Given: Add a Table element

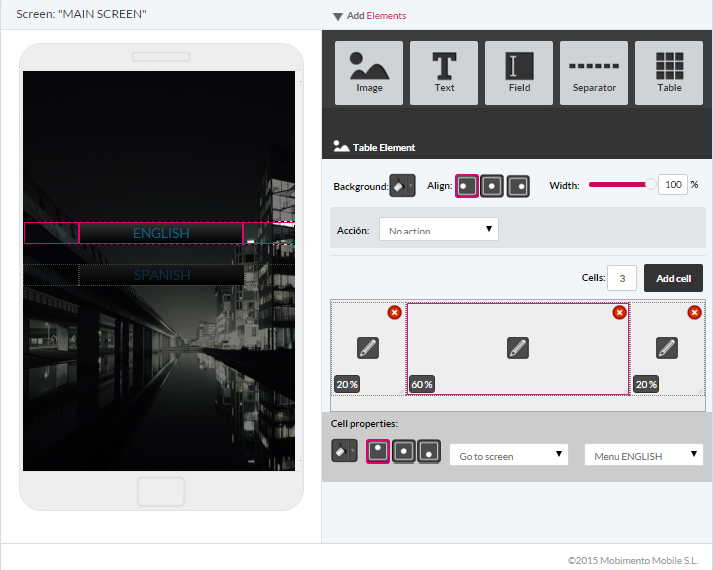Looking at the screenshot, I should (669, 73).
